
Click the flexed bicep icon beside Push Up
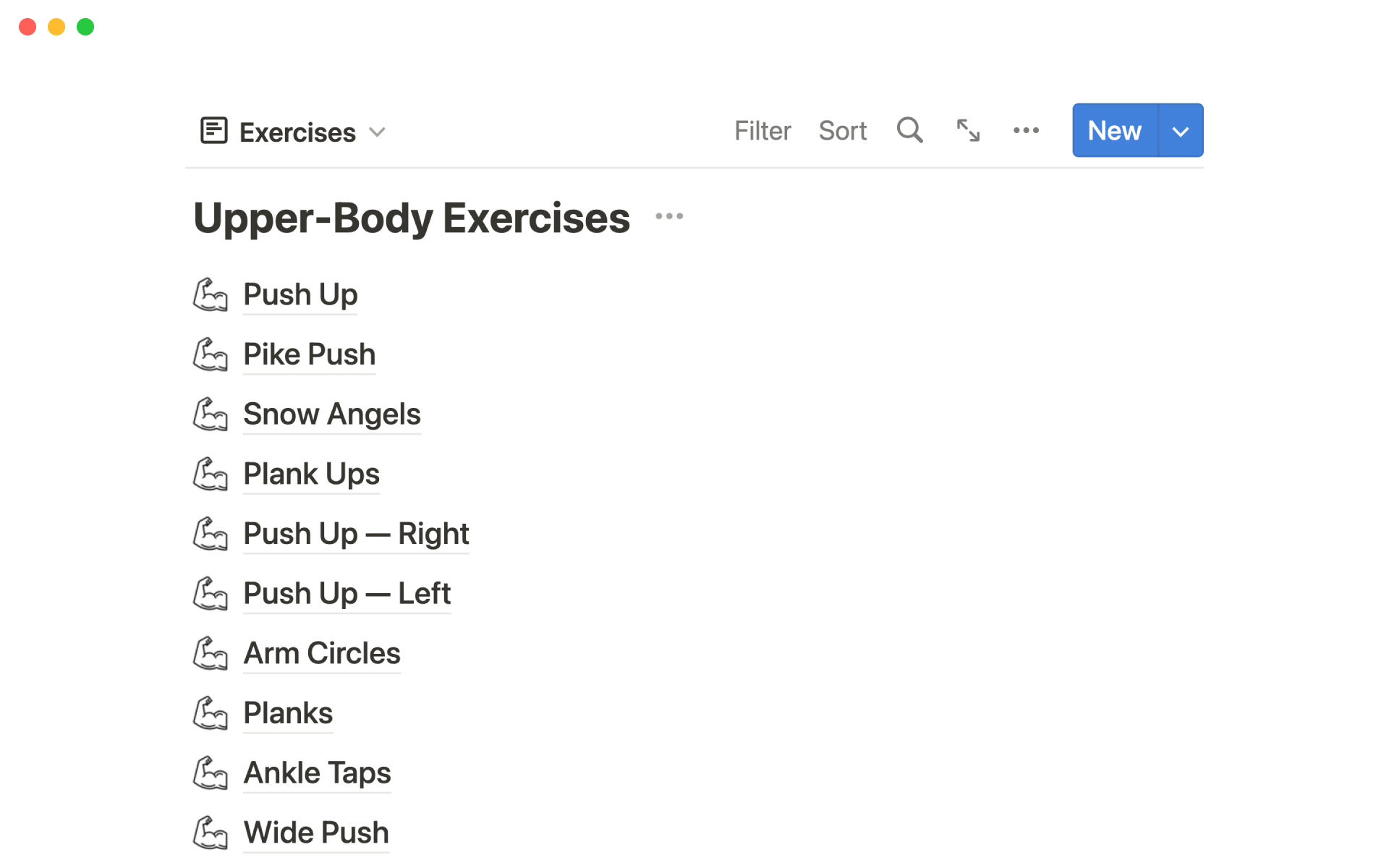pyautogui.click(x=211, y=294)
